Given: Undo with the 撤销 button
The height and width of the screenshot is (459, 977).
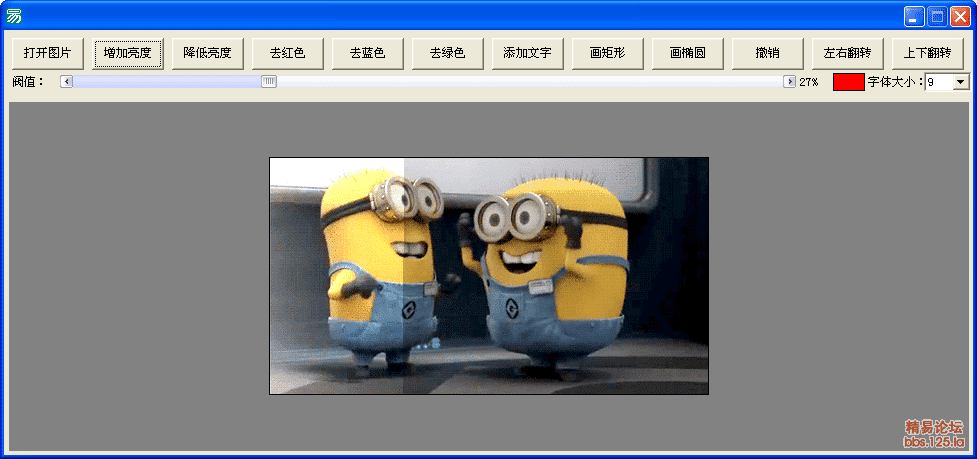Looking at the screenshot, I should point(768,53).
